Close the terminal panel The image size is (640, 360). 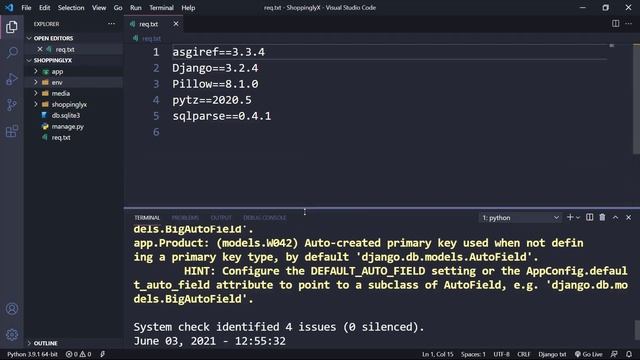click(629, 218)
